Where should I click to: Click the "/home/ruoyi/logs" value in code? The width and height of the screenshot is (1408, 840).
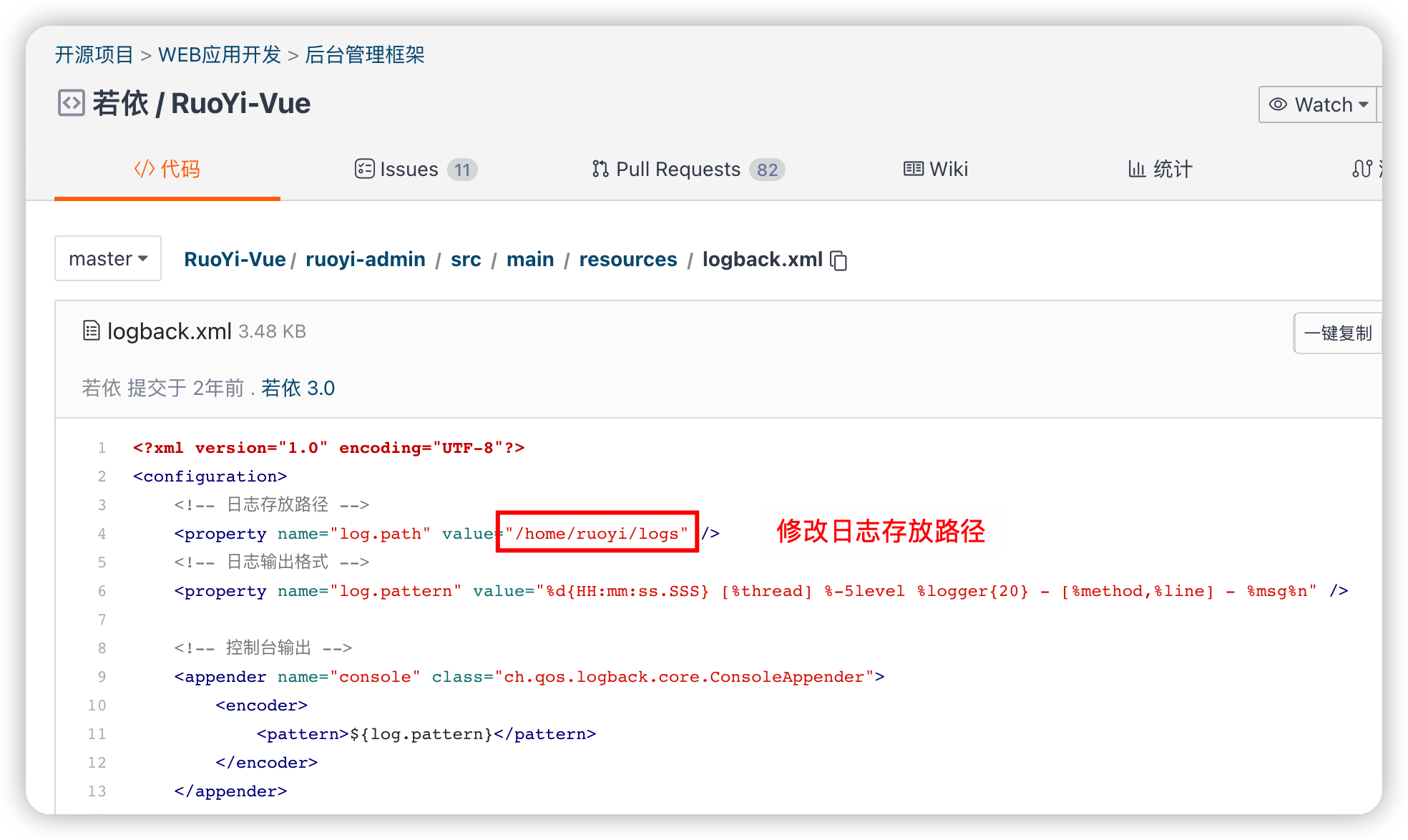[597, 534]
